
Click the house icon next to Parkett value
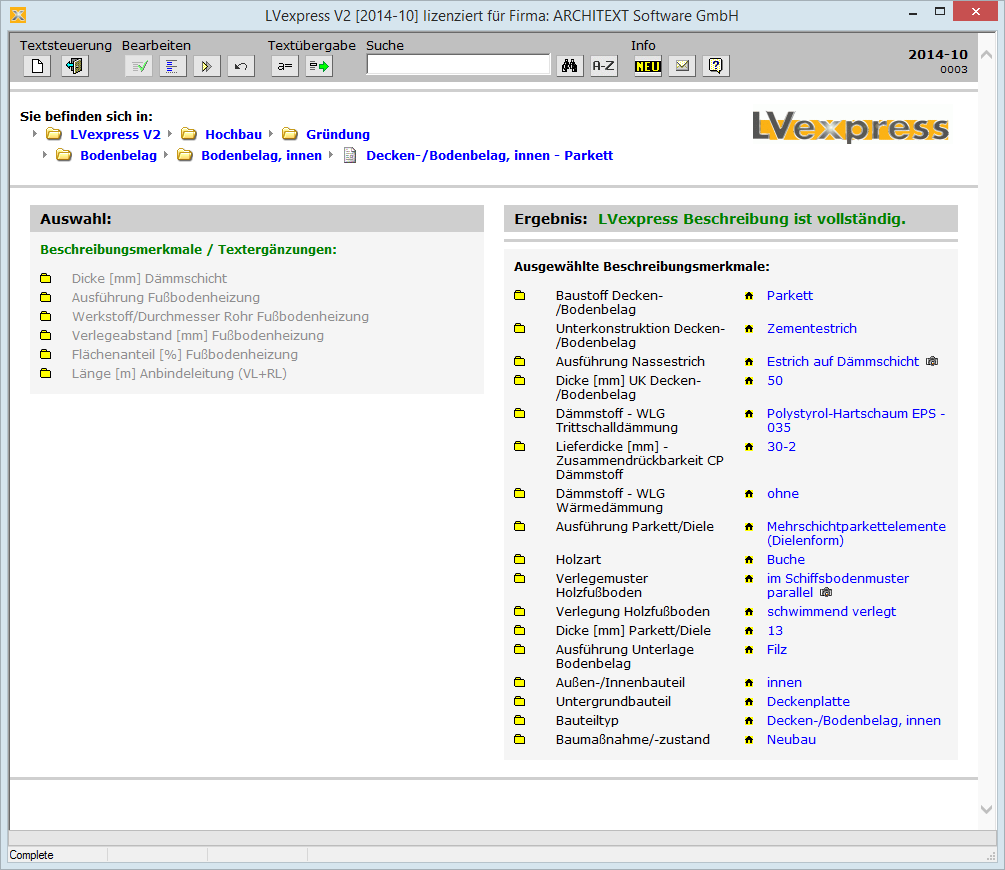749,296
